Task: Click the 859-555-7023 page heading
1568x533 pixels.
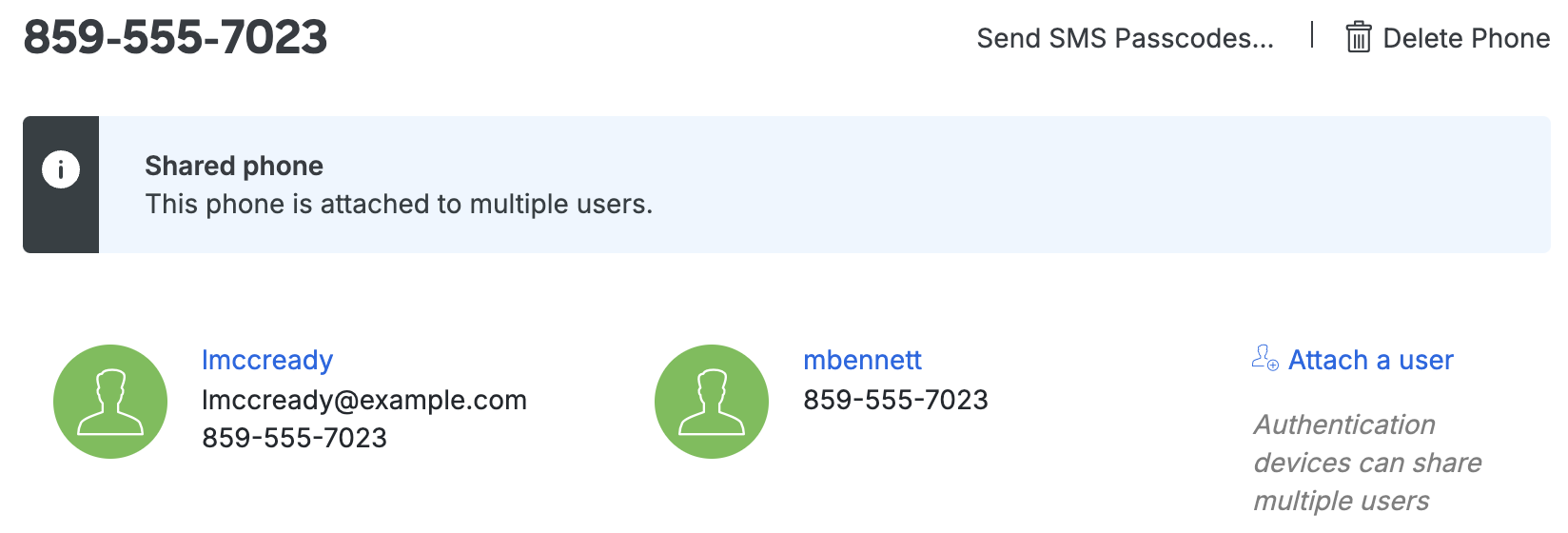Action: pyautogui.click(x=175, y=38)
